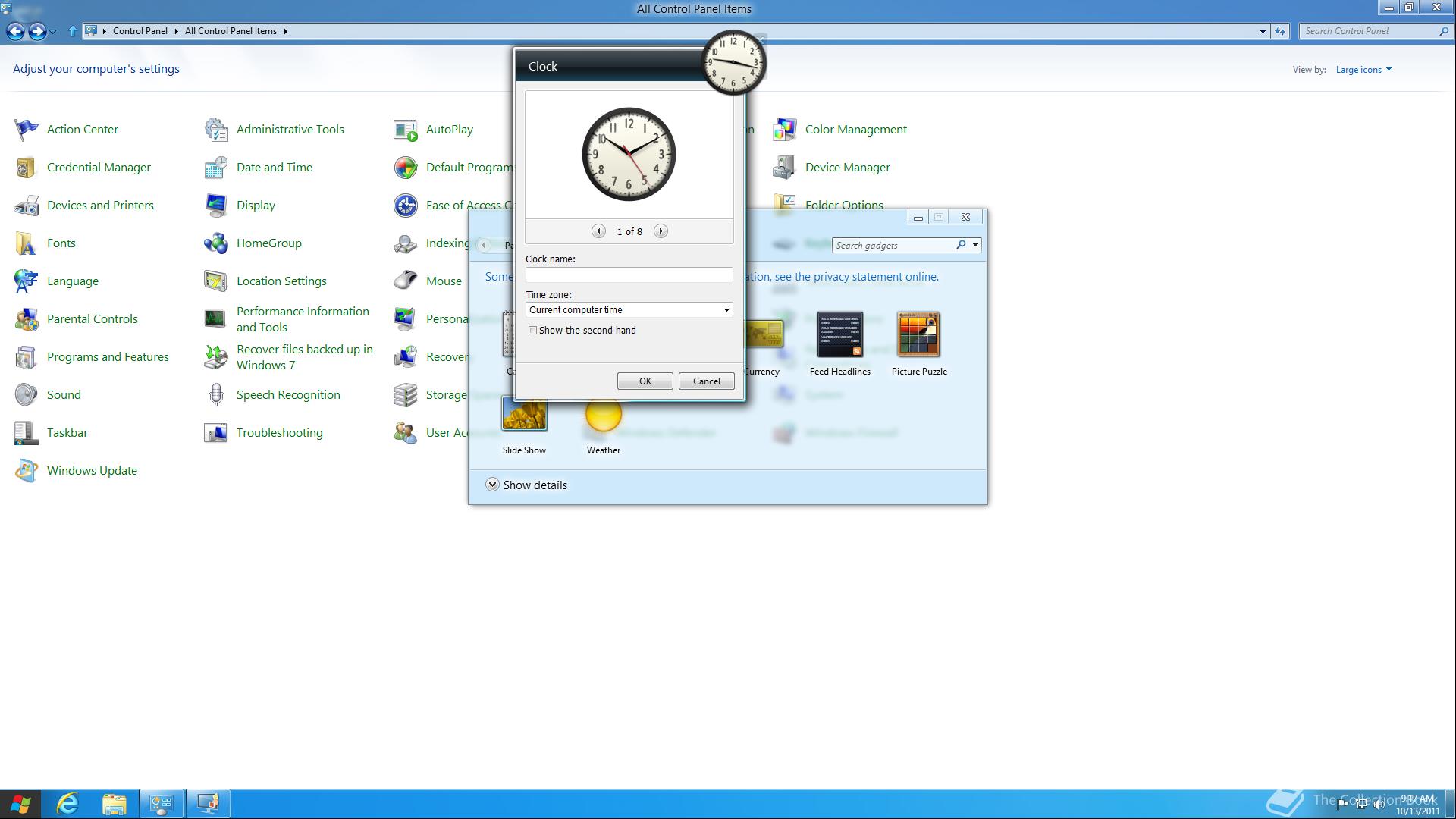Open the Search gadgets options dropdown arrow
The image size is (1456, 819).
[975, 245]
